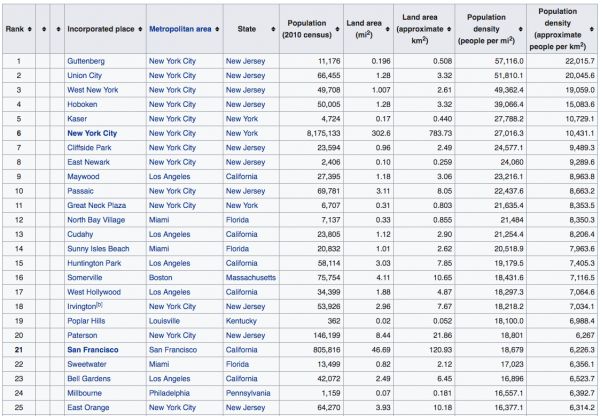The width and height of the screenshot is (600, 416).
Task: Open the West New York link
Action: click(x=93, y=90)
